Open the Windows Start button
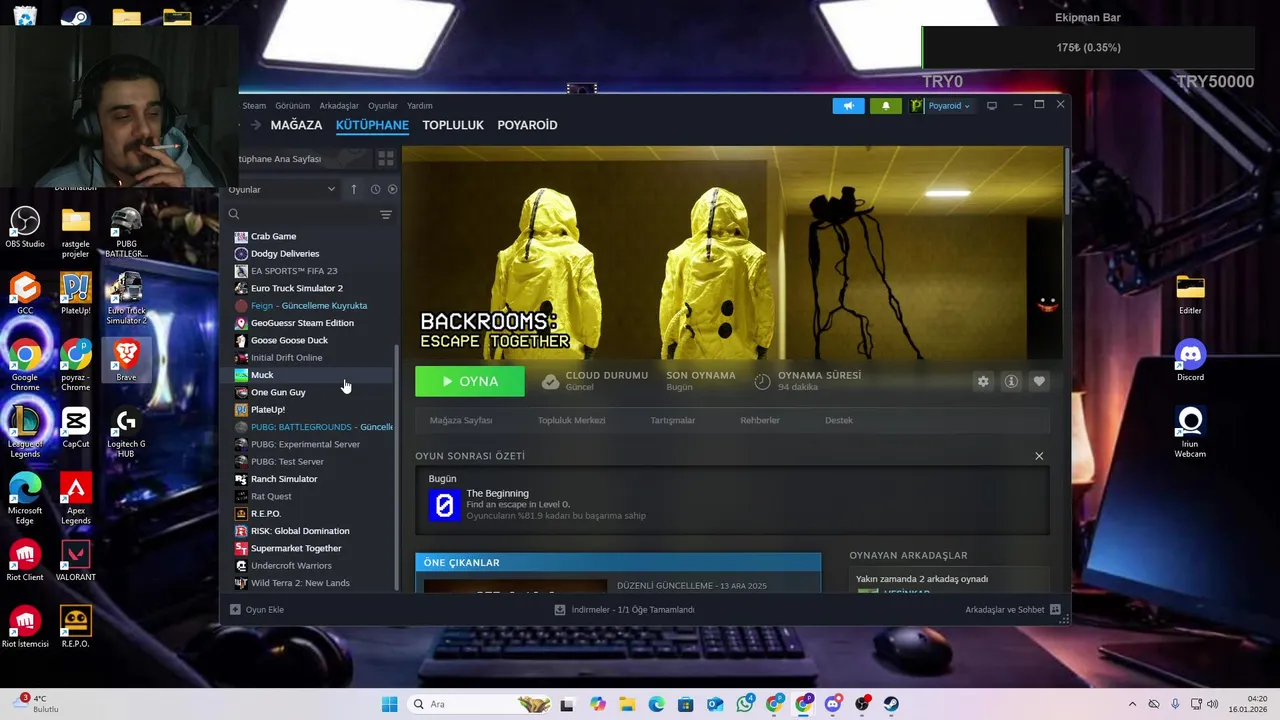The width and height of the screenshot is (1280, 720). (x=389, y=704)
